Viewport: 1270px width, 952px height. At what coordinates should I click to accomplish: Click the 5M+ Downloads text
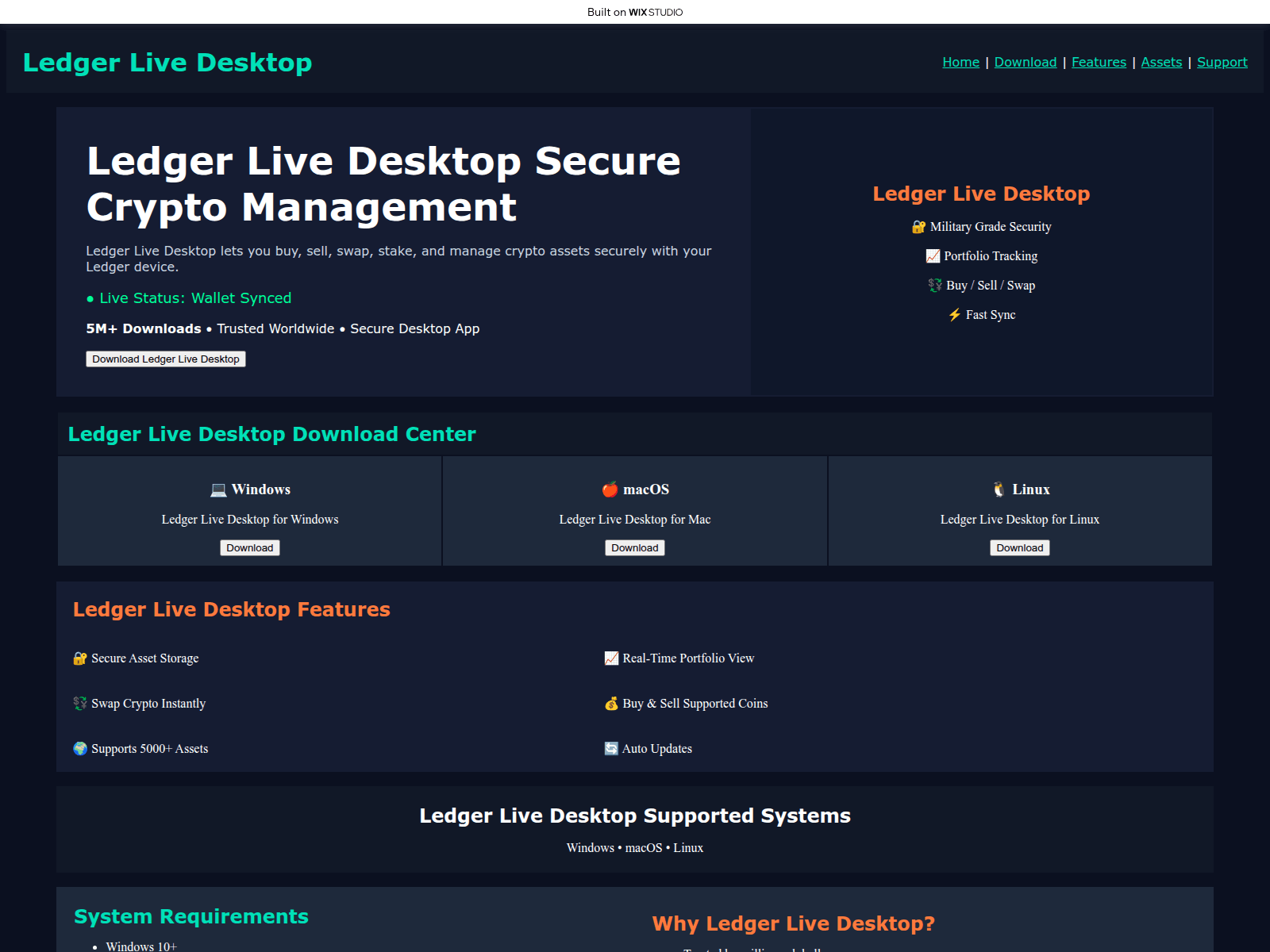click(144, 328)
